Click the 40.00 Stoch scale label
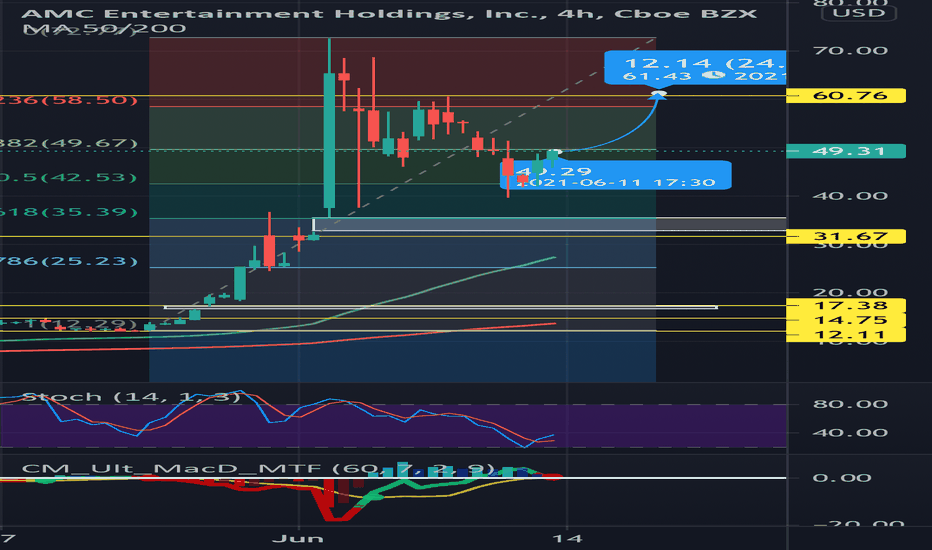 pos(850,432)
